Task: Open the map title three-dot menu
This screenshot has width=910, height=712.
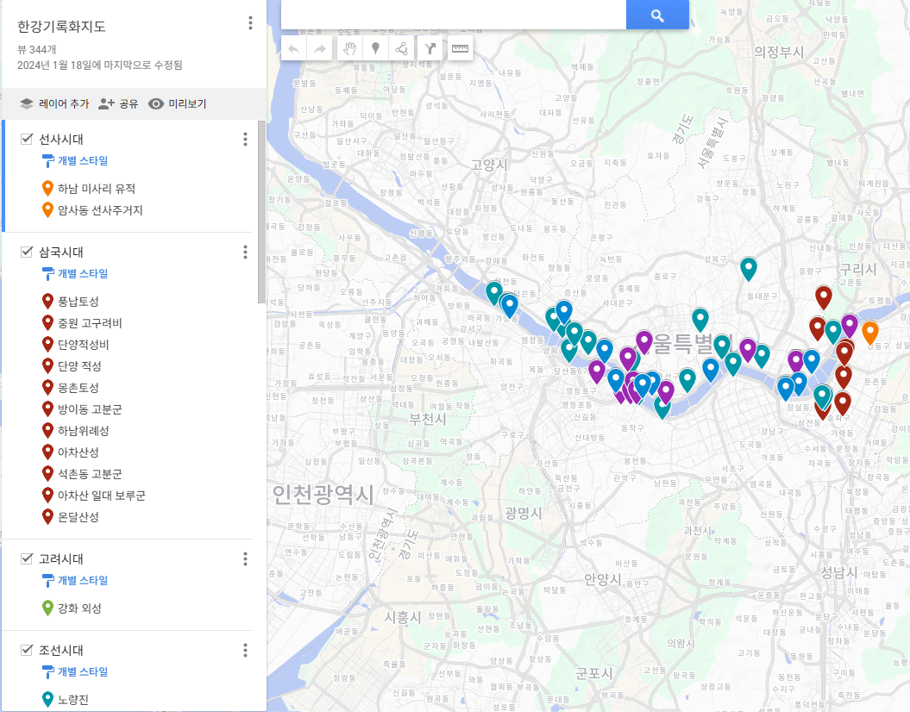Action: [x=250, y=23]
